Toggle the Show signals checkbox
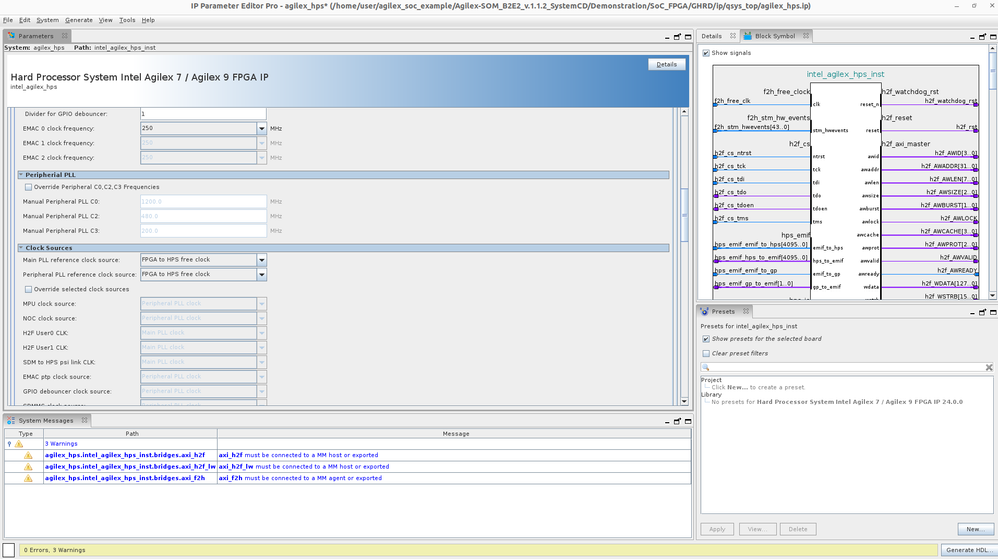The height and width of the screenshot is (559, 998). (706, 53)
